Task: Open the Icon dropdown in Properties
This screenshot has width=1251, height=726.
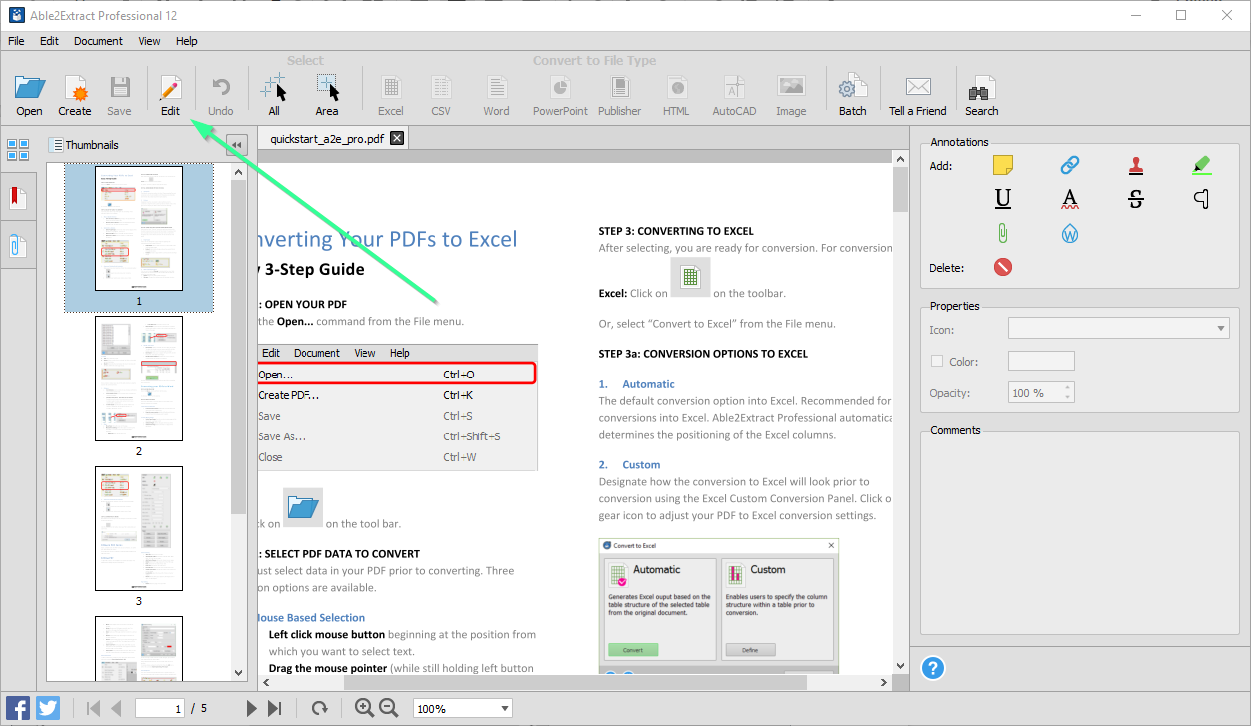Action: (x=1119, y=328)
